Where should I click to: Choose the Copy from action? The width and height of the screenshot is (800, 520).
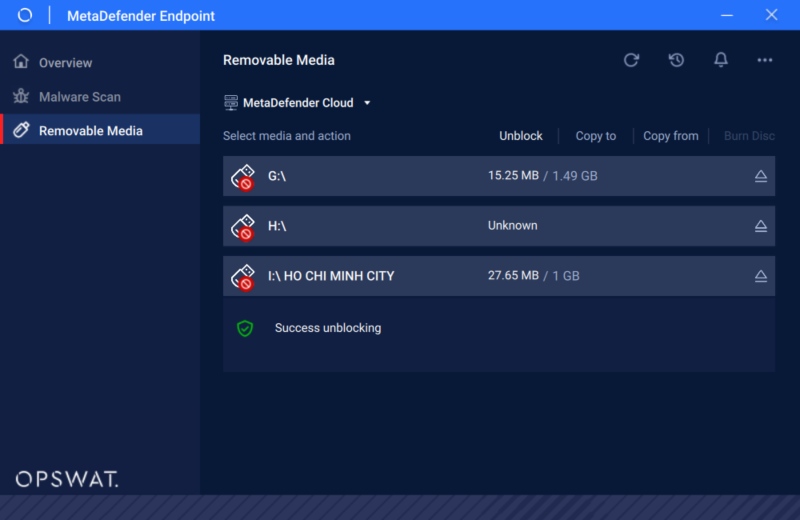click(x=670, y=136)
